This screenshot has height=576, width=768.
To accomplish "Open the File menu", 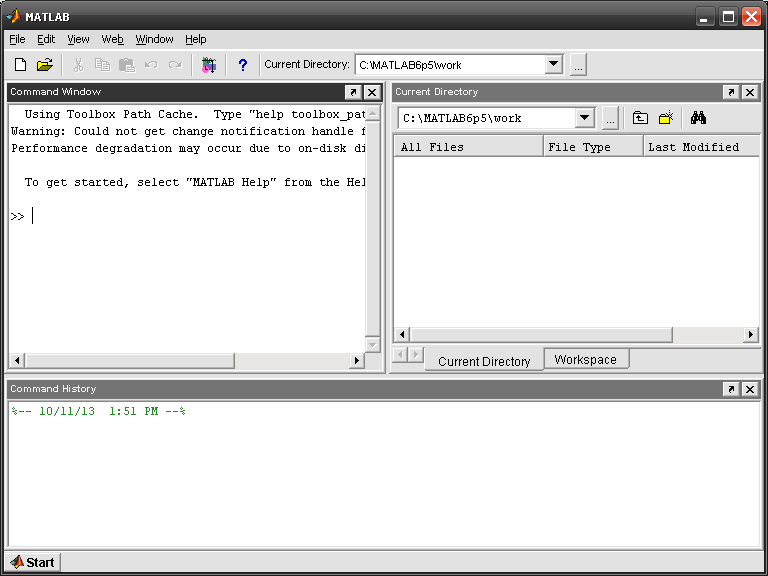I will coord(17,39).
